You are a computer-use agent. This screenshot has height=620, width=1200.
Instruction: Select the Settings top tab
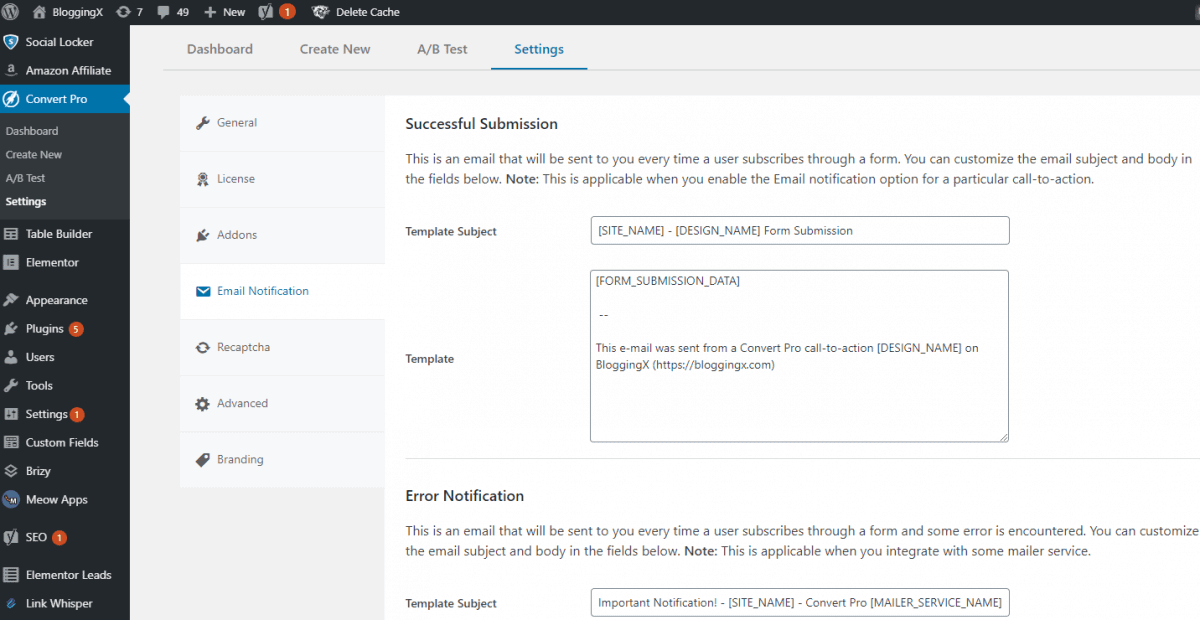click(539, 49)
